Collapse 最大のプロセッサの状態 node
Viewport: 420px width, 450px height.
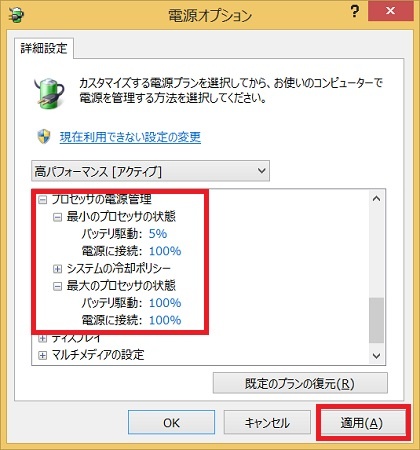coord(57,286)
